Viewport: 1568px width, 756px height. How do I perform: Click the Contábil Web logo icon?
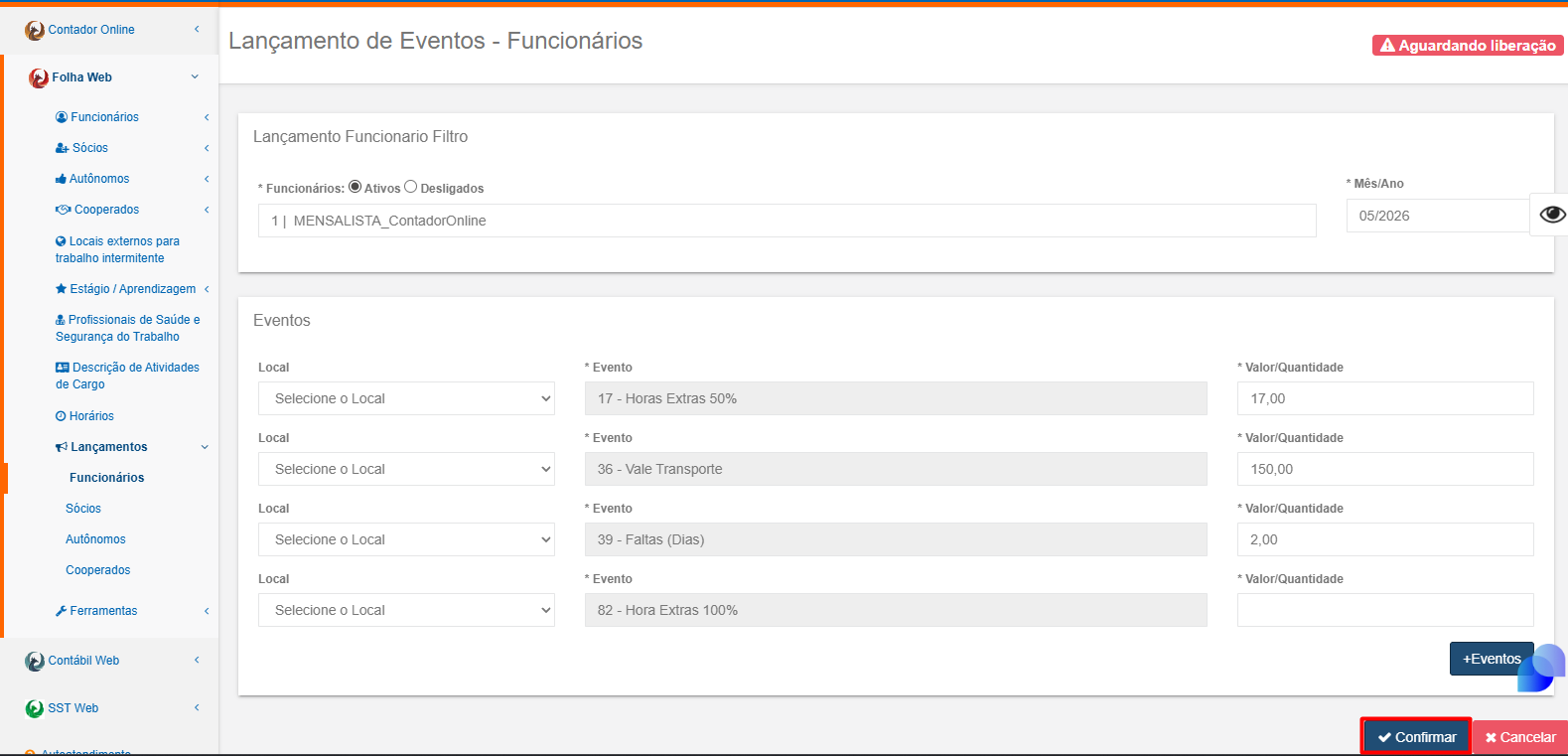35,662
